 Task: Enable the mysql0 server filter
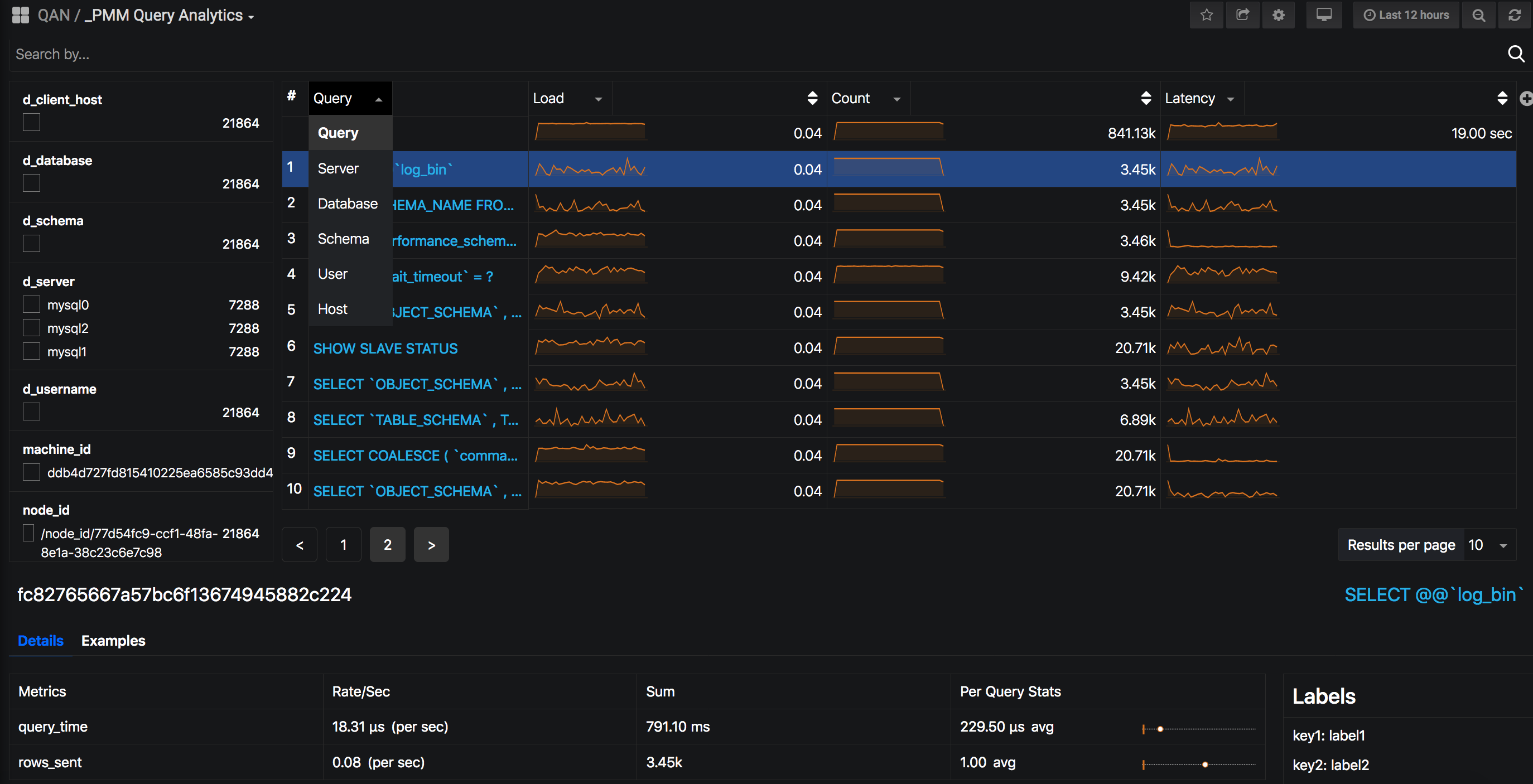pos(31,304)
